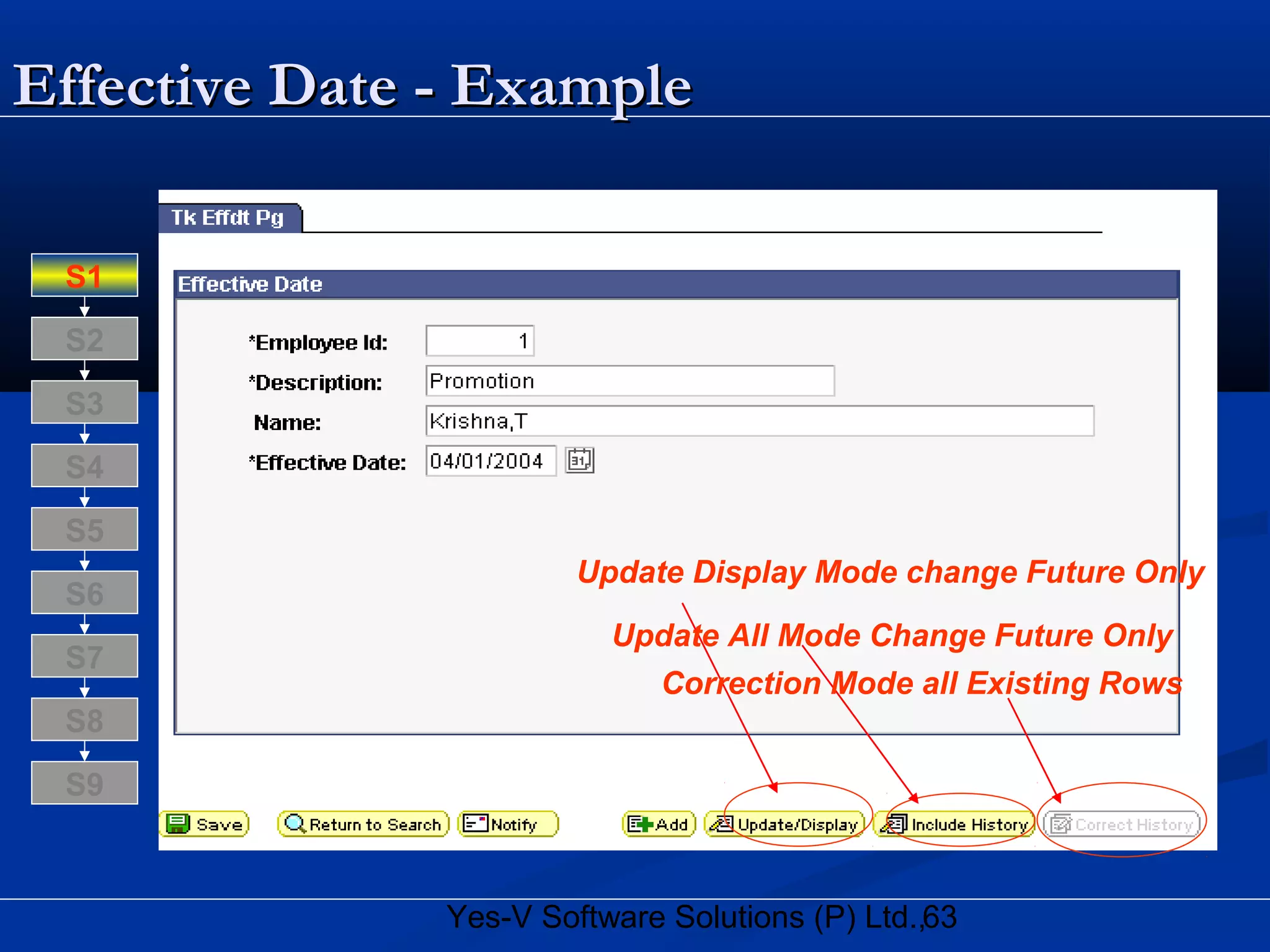Image resolution: width=1270 pixels, height=952 pixels.
Task: Click the disabled Correct History icon
Action: tap(1061, 824)
